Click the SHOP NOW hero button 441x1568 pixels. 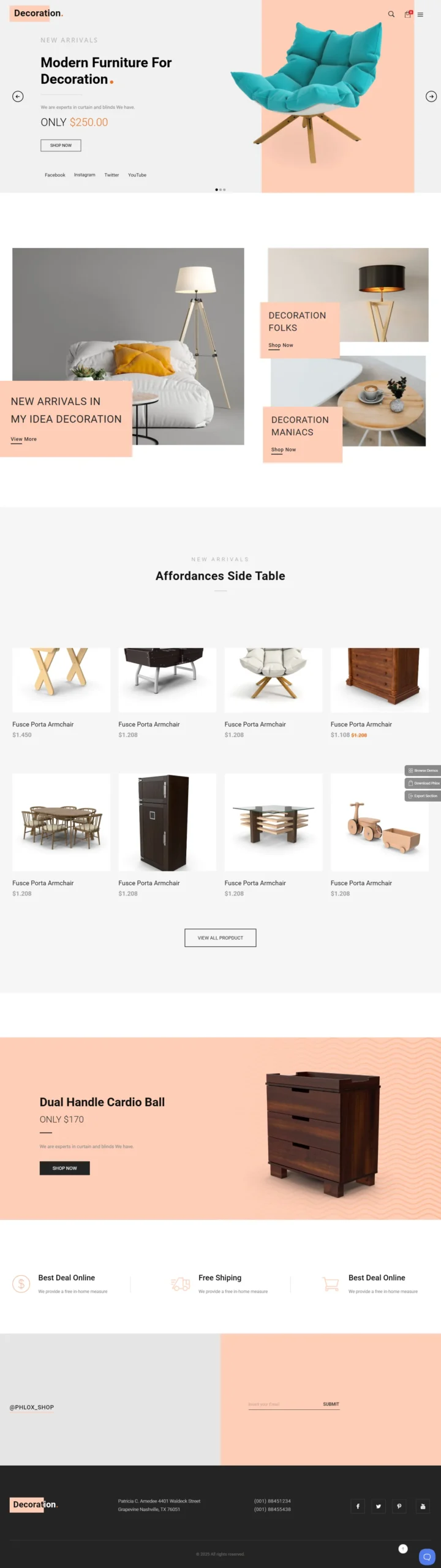(61, 145)
